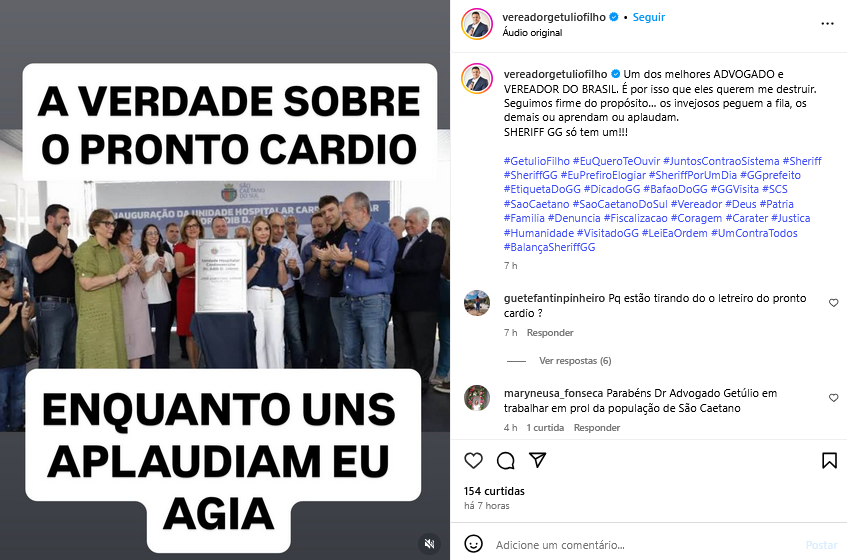Screen dimensions: 847x560
Task: Unmute the video sound icon
Action: (429, 543)
